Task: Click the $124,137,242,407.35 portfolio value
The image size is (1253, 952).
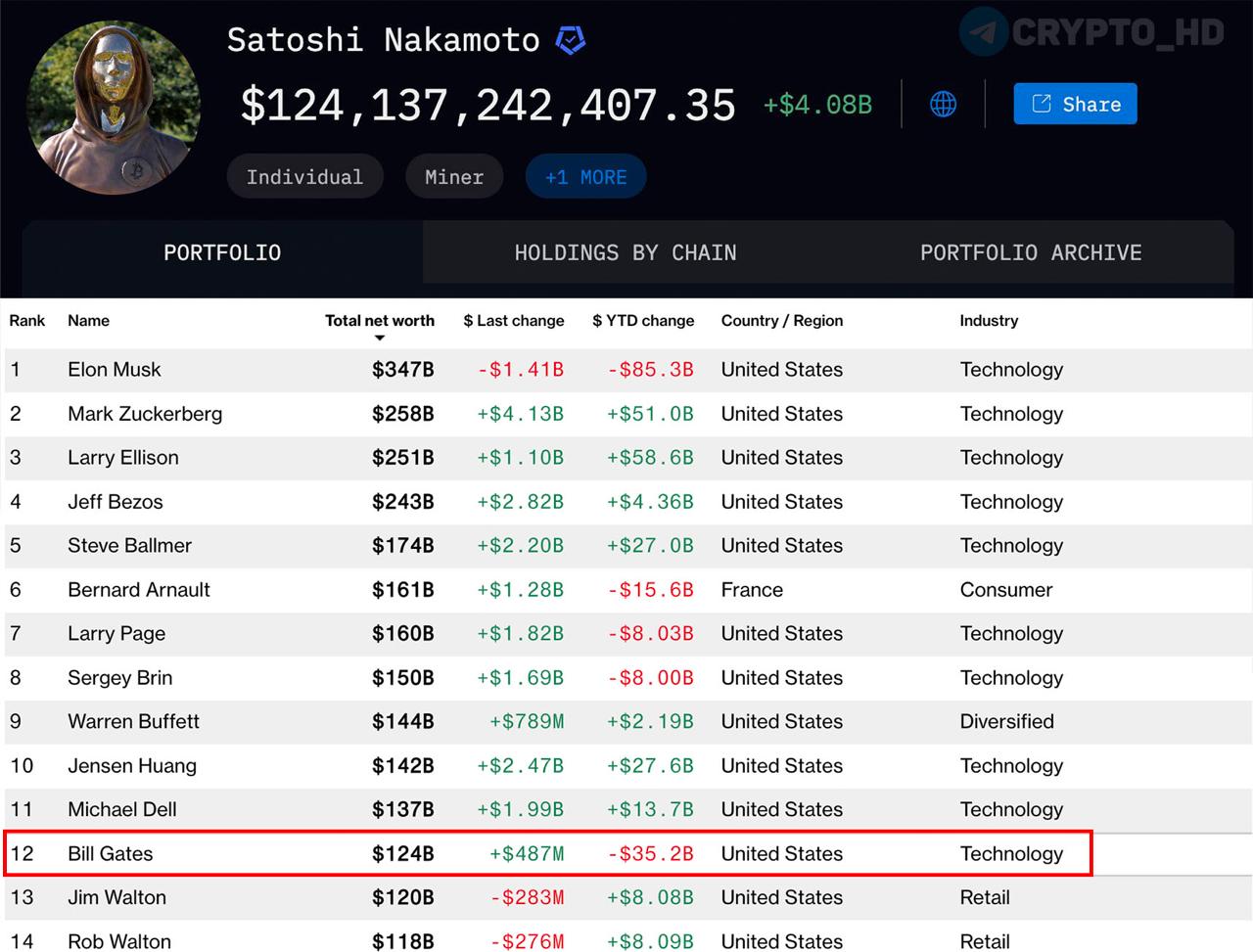Action: 487,106
